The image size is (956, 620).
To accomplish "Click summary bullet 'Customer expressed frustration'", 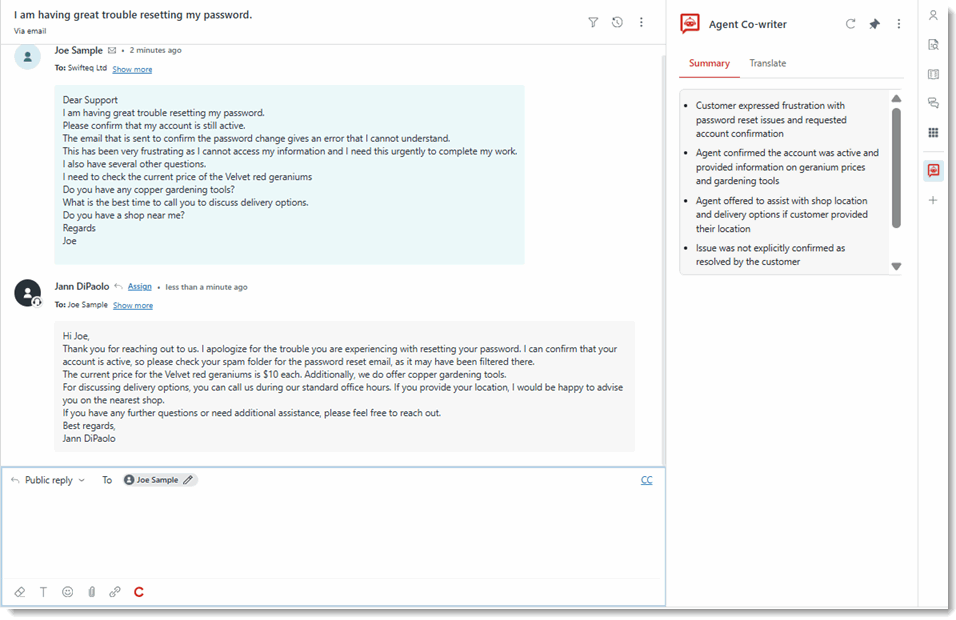I will click(x=771, y=119).
